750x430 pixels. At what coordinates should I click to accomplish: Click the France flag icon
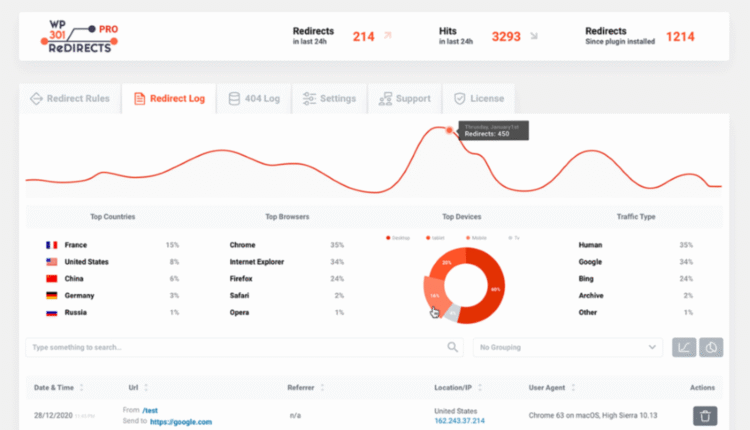point(52,245)
